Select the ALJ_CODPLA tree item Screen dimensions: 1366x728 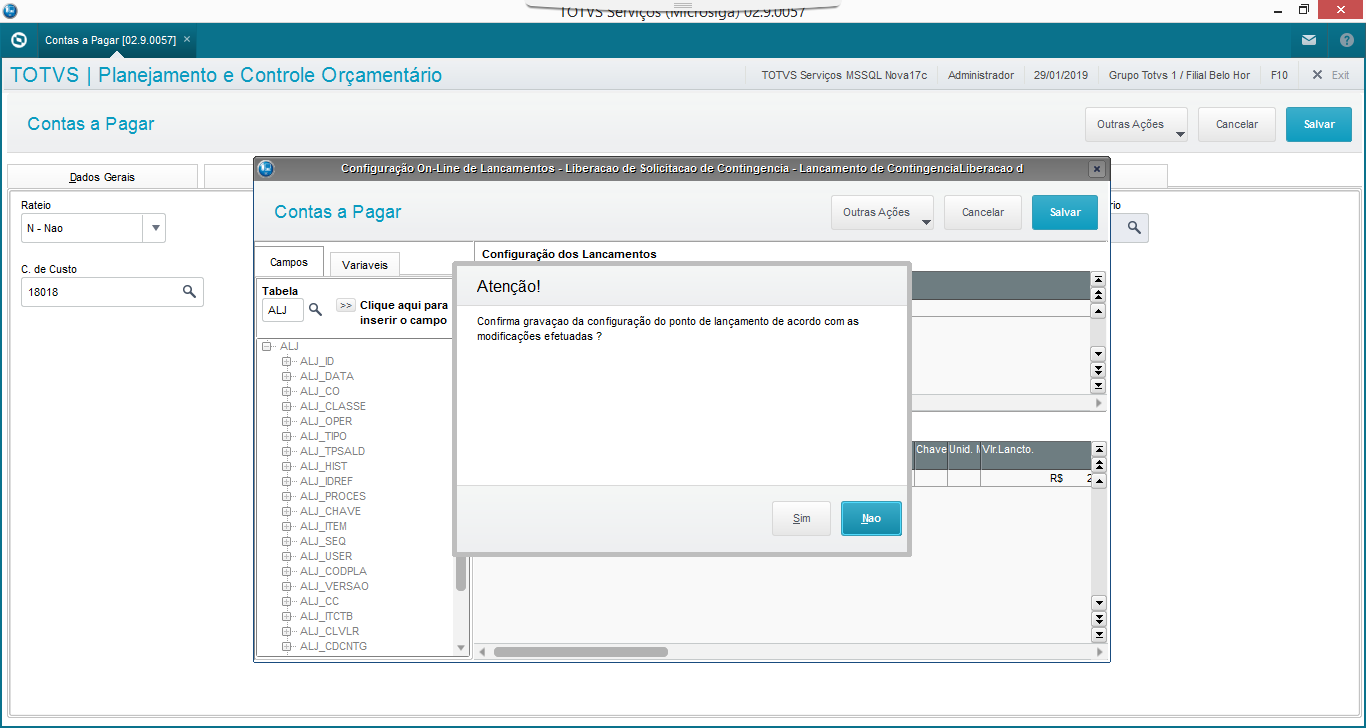click(332, 571)
